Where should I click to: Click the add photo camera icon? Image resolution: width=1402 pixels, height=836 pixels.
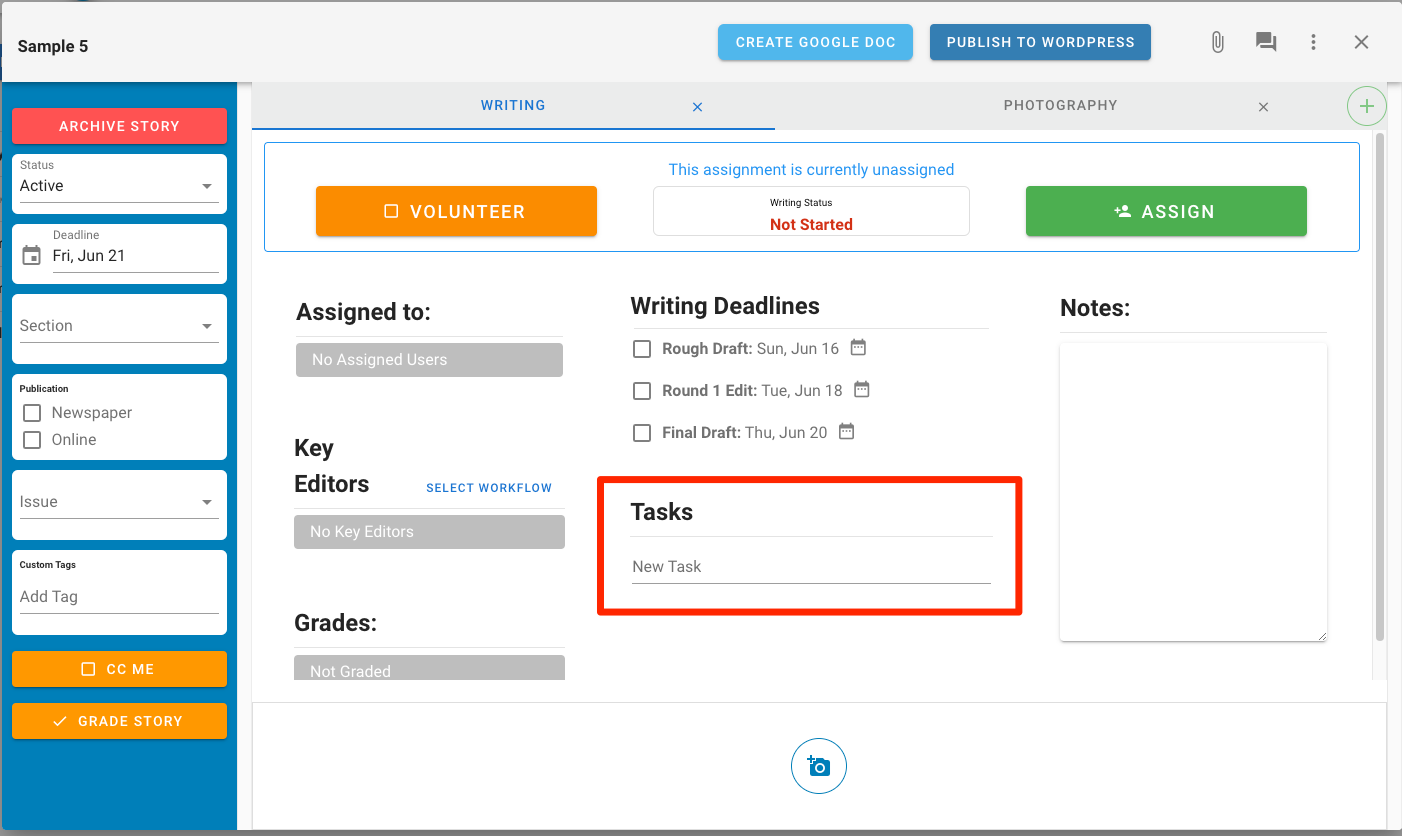tap(818, 767)
